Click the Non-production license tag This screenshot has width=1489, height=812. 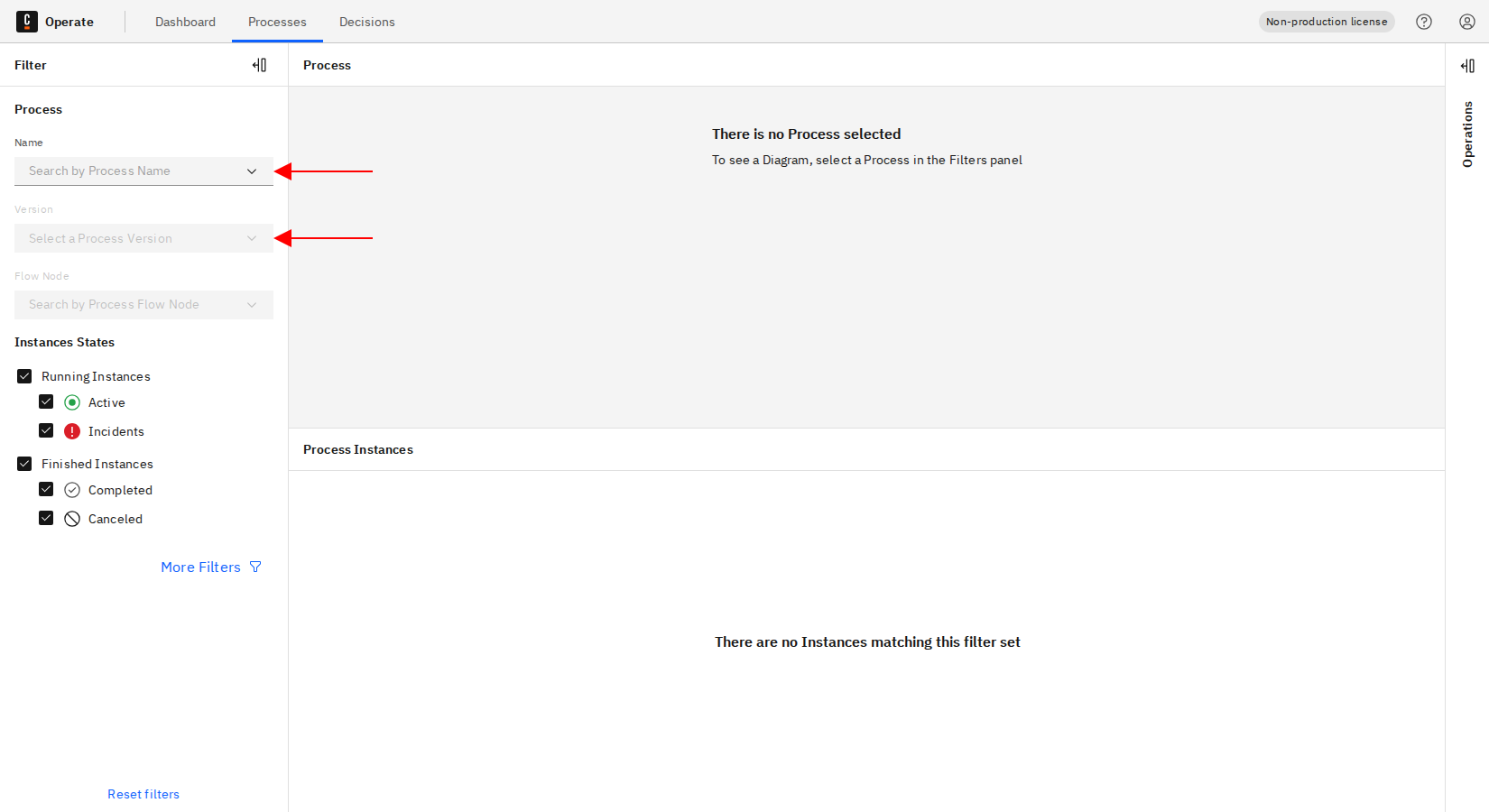(x=1326, y=22)
